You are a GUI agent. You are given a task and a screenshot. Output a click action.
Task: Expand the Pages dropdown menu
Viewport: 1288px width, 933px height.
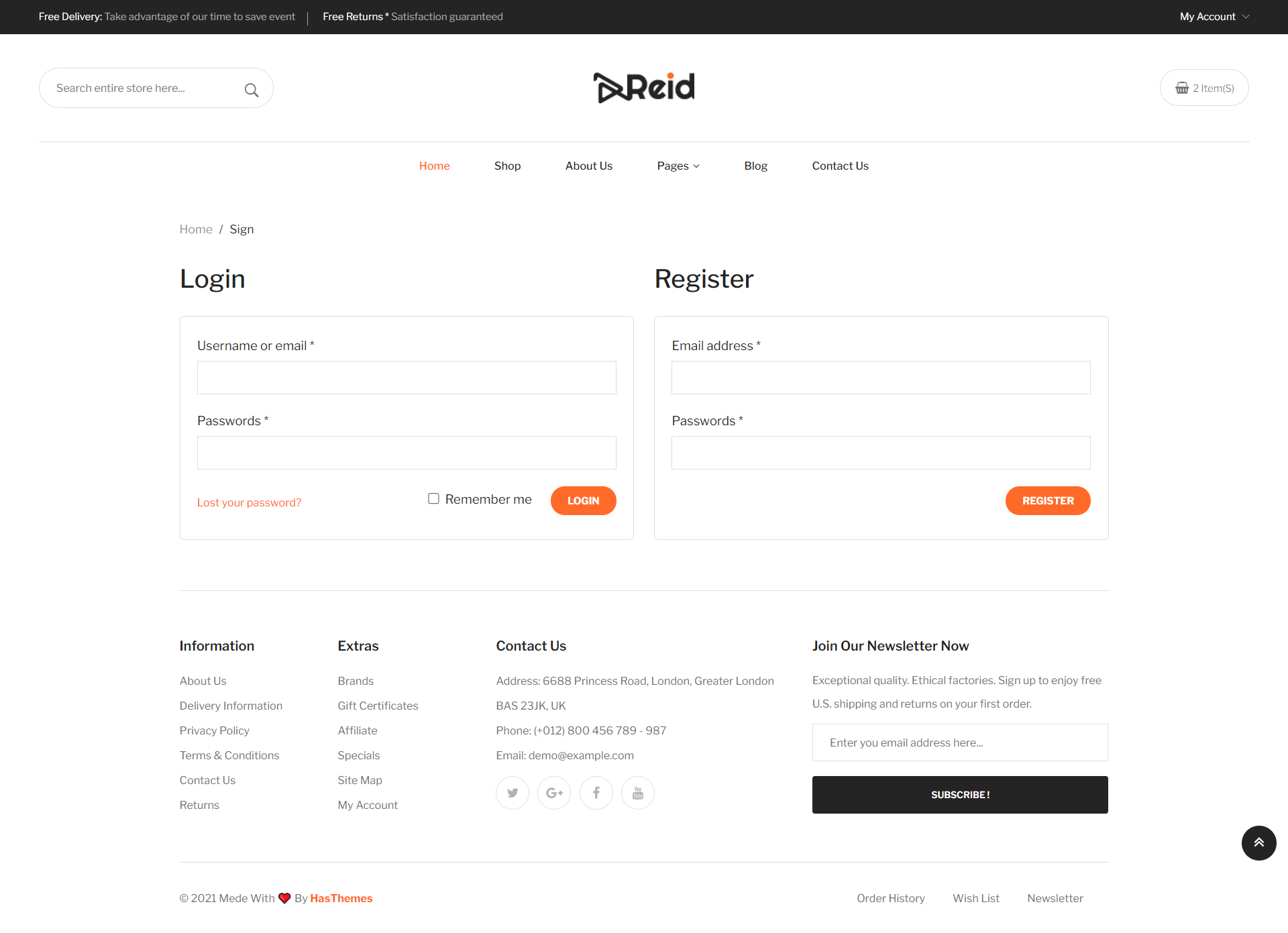click(677, 166)
